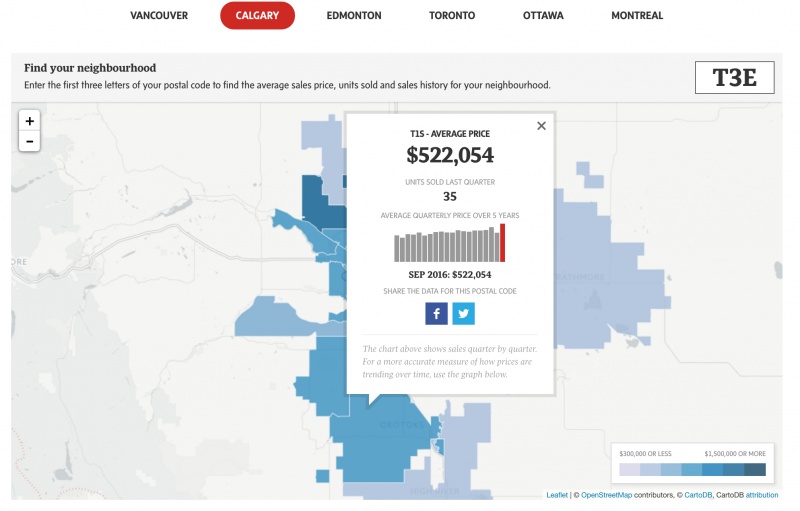Click the lightest swatch in price legend
Screen dimensions: 800x511
point(629,469)
